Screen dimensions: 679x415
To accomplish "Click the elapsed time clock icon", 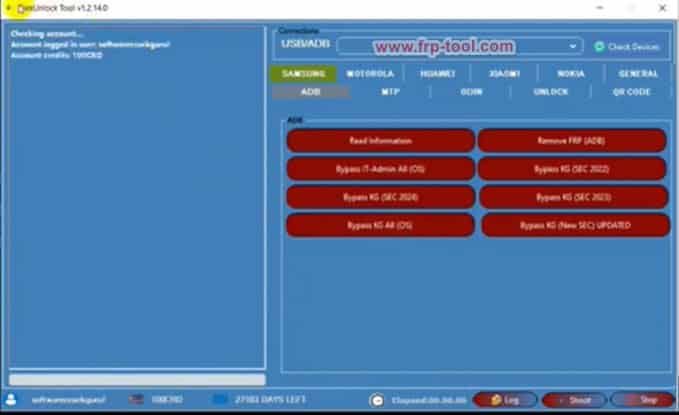I will click(377, 400).
